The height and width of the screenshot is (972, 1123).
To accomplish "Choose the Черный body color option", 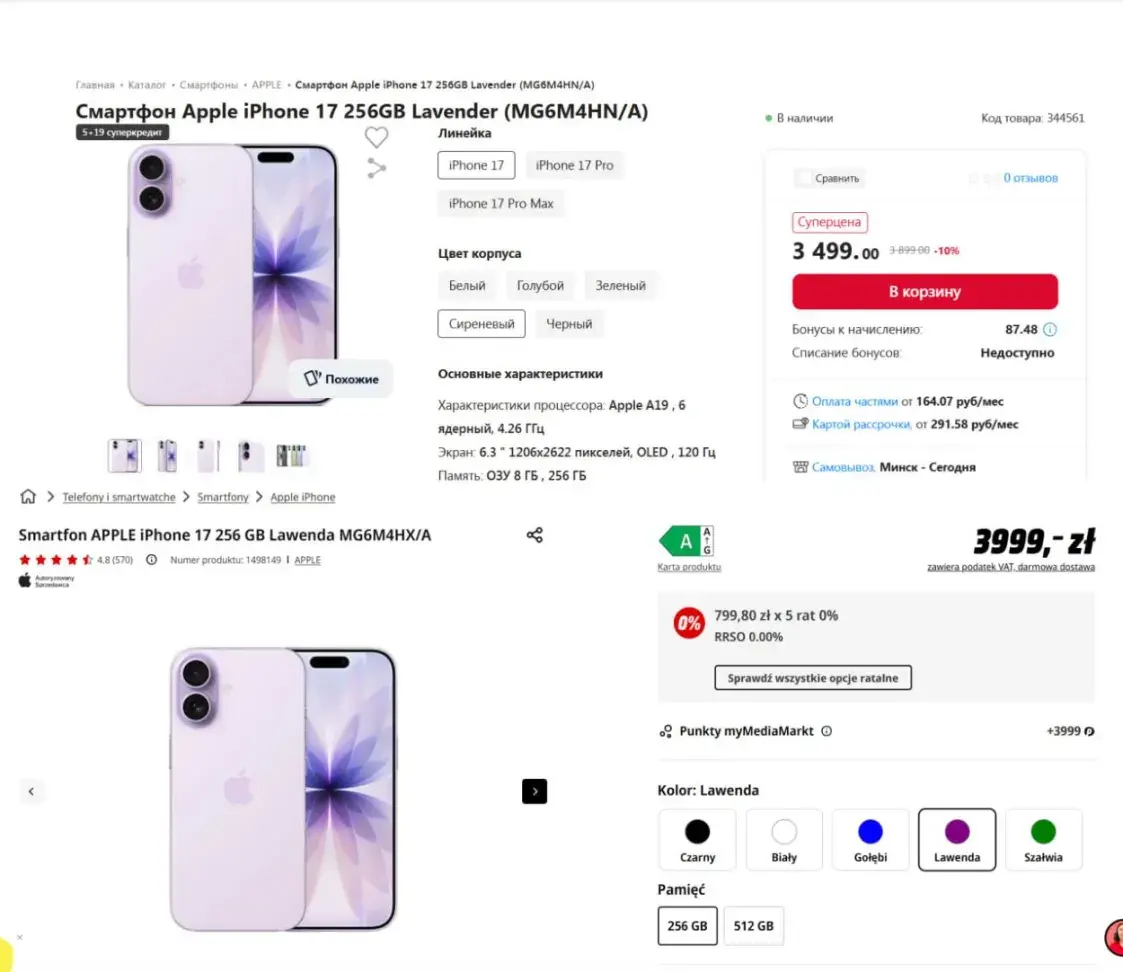I will tap(569, 324).
